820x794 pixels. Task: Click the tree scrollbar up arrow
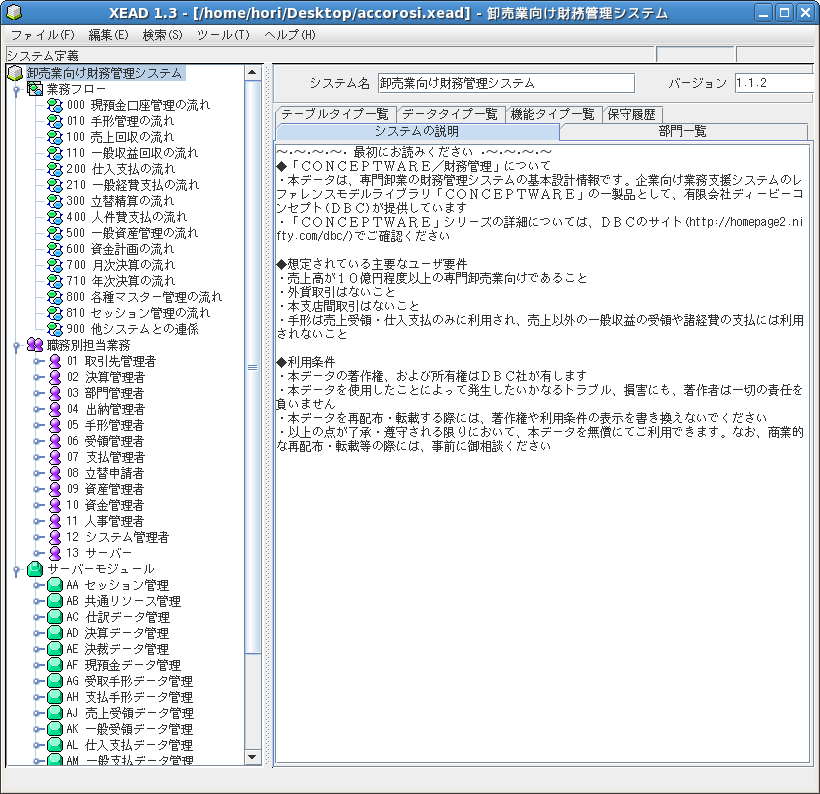[253, 73]
